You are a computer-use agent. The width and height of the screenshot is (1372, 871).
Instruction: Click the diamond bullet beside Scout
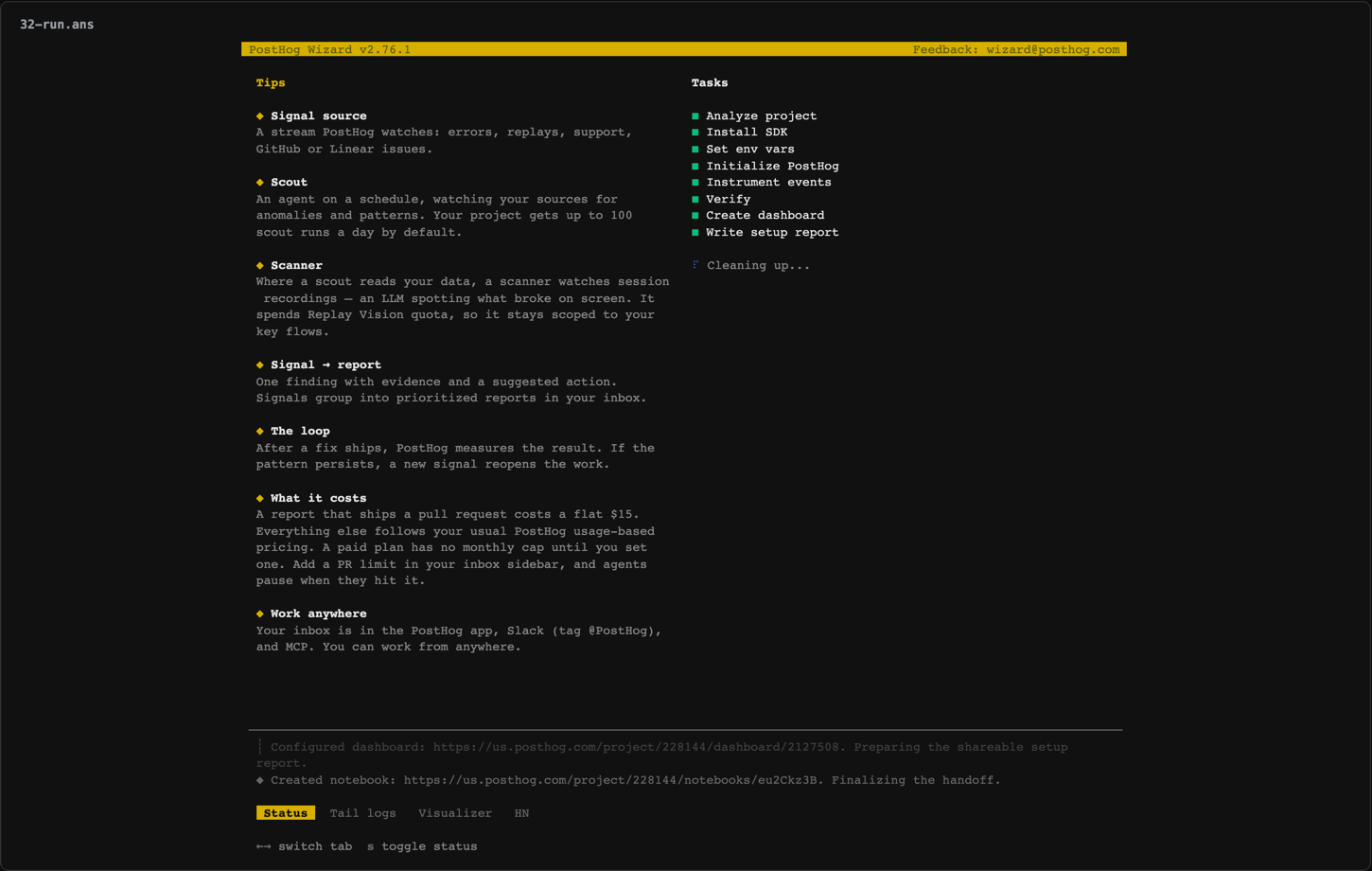260,182
